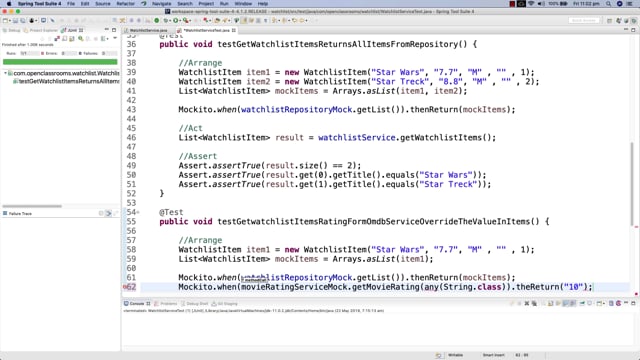Click the Open Perspective icon
The image size is (640, 360).
(x=609, y=20)
